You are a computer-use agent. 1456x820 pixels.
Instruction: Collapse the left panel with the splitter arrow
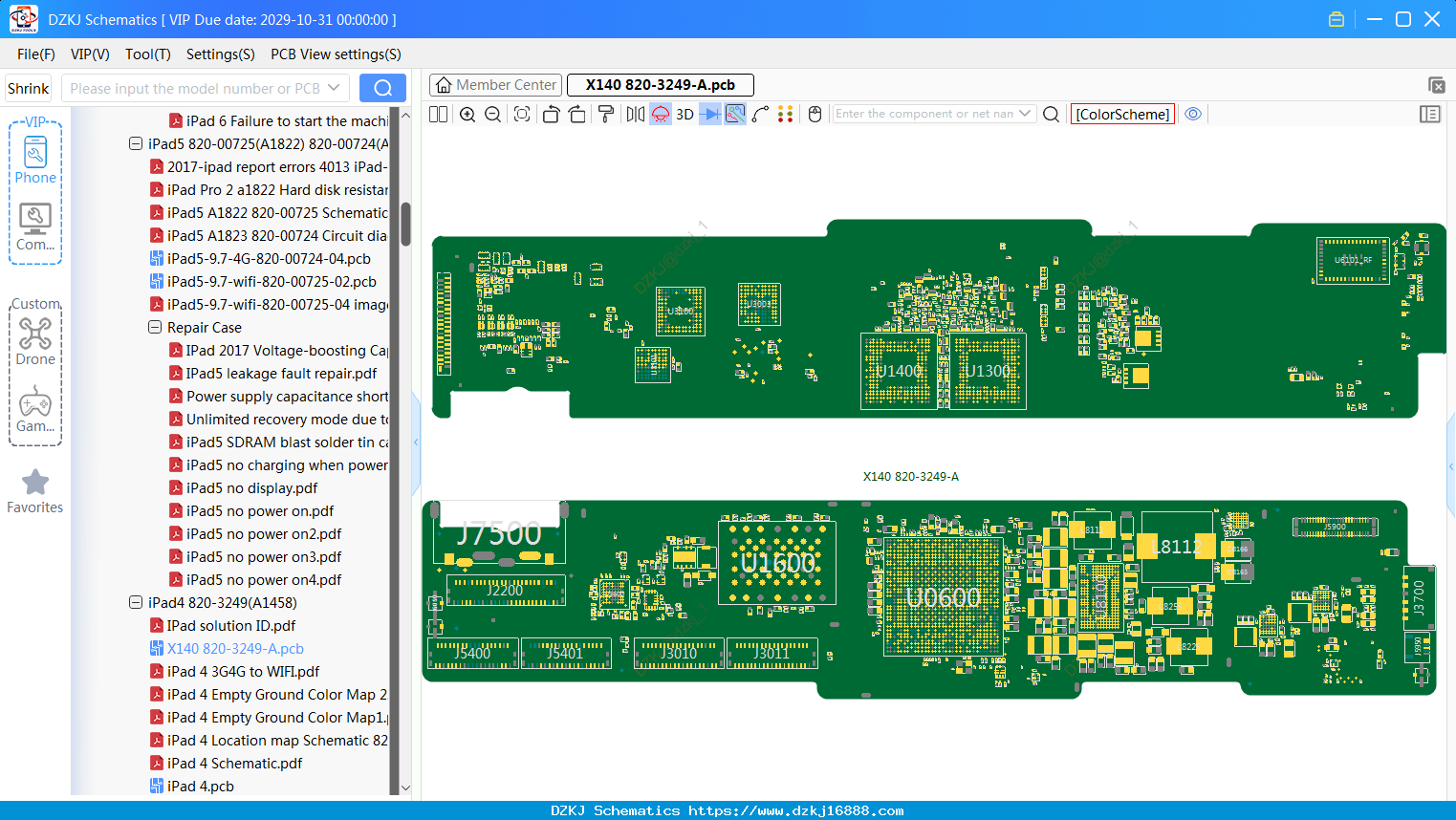coord(417,442)
